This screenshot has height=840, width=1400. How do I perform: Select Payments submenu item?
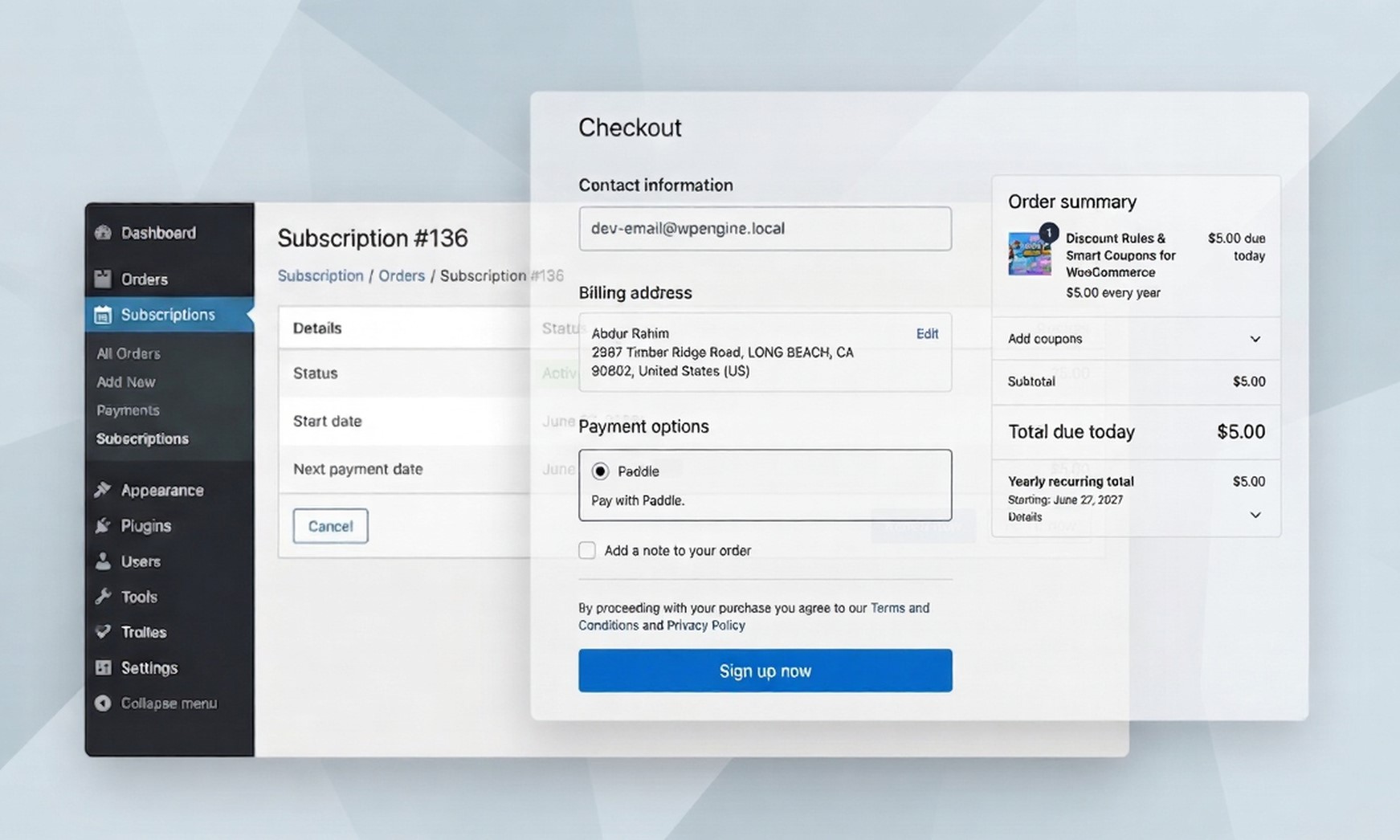tap(128, 410)
